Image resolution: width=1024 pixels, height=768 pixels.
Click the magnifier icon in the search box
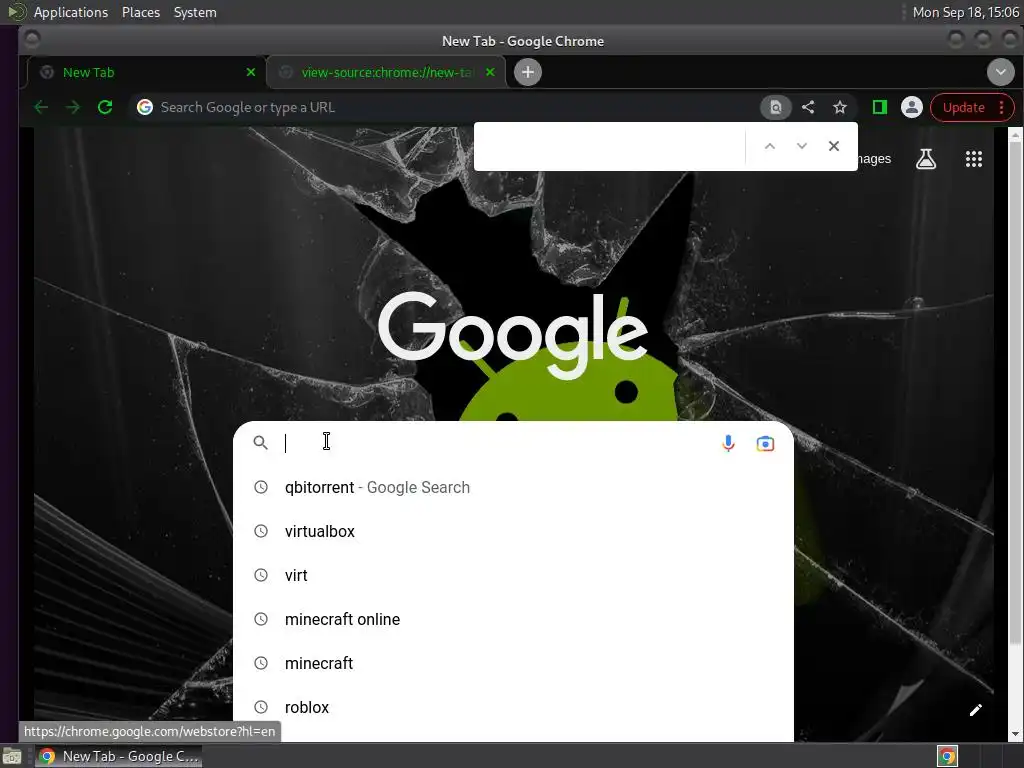[x=261, y=443]
